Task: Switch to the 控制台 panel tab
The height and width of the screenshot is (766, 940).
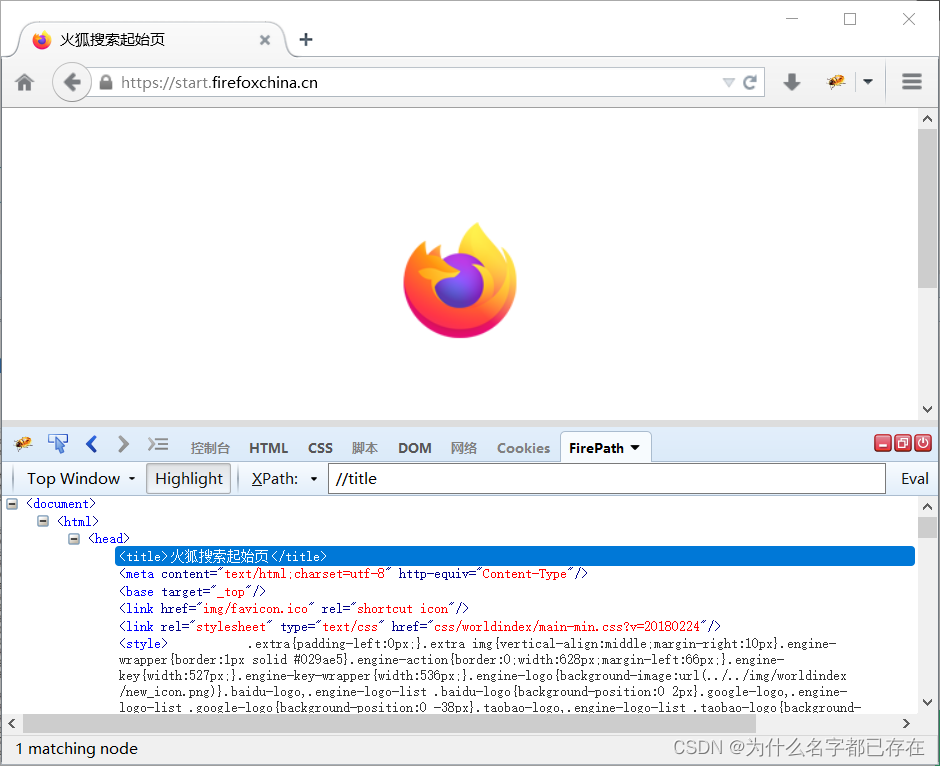Action: [x=210, y=448]
